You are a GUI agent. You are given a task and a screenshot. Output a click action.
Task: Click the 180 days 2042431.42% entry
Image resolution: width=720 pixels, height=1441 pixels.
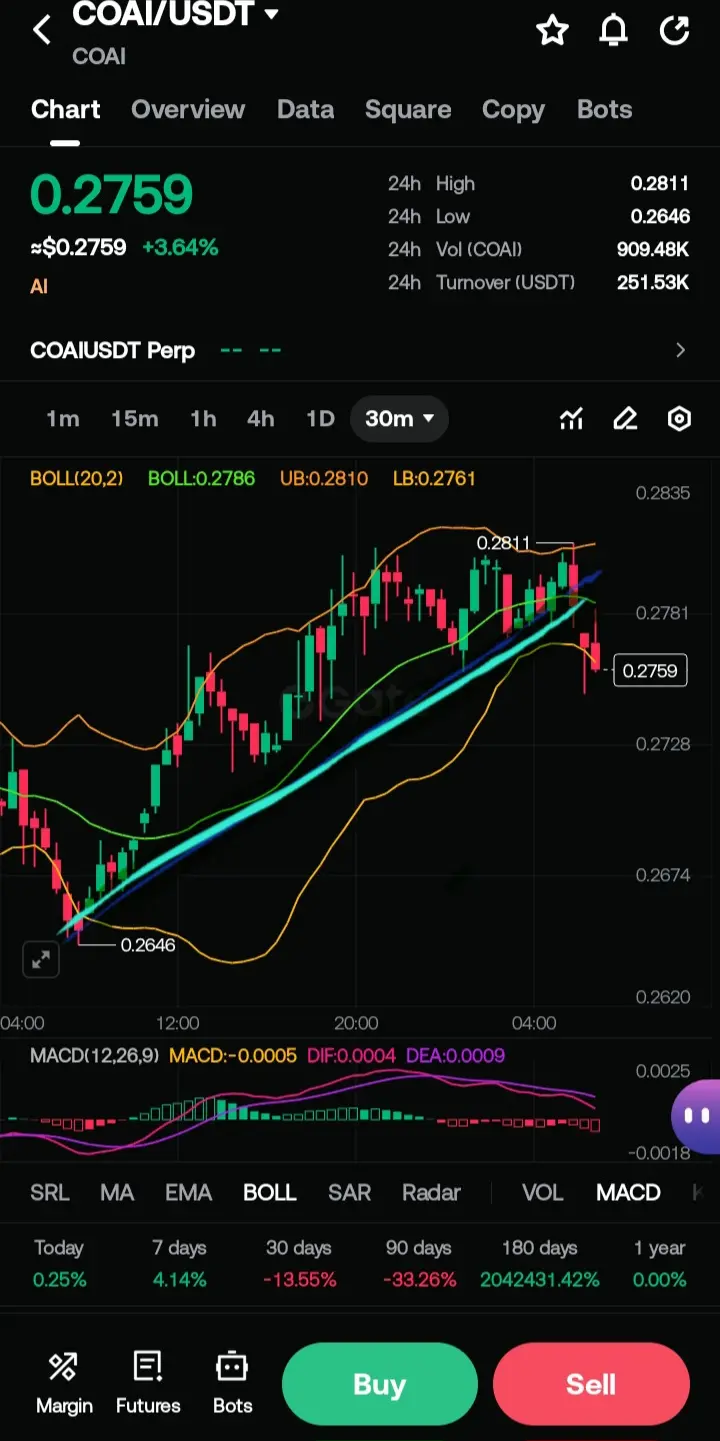[539, 1263]
